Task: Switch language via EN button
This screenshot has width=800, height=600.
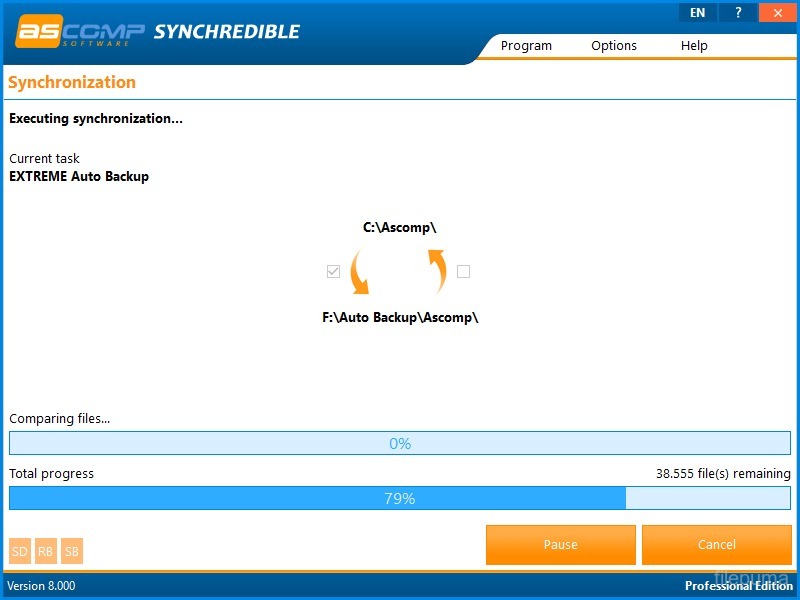Action: [x=697, y=13]
